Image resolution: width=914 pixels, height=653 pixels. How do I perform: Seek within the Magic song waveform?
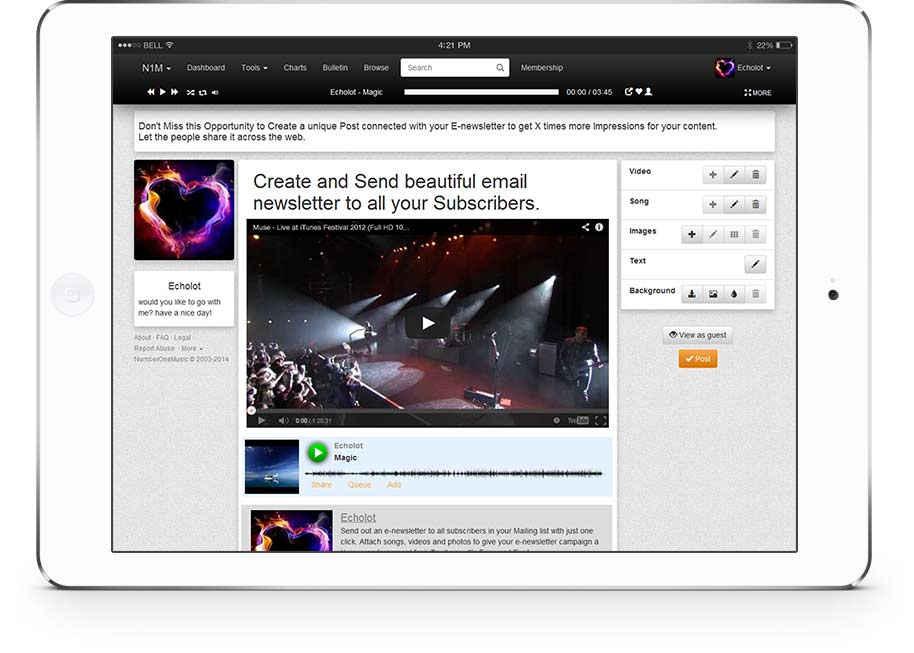[454, 473]
